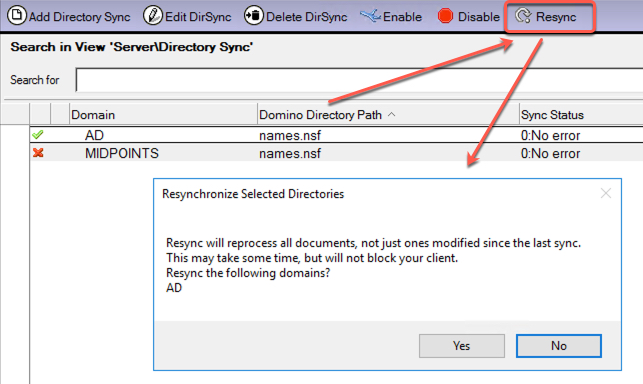This screenshot has width=643, height=384.
Task: Sort by Domain column header
Action: [163, 114]
